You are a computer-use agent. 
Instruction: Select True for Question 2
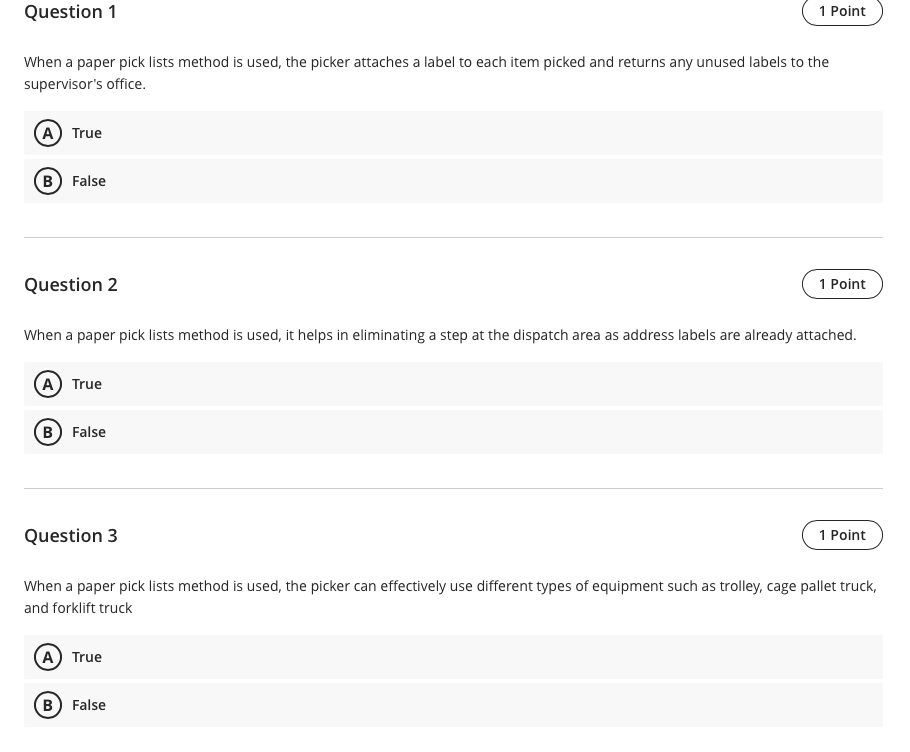(x=87, y=383)
